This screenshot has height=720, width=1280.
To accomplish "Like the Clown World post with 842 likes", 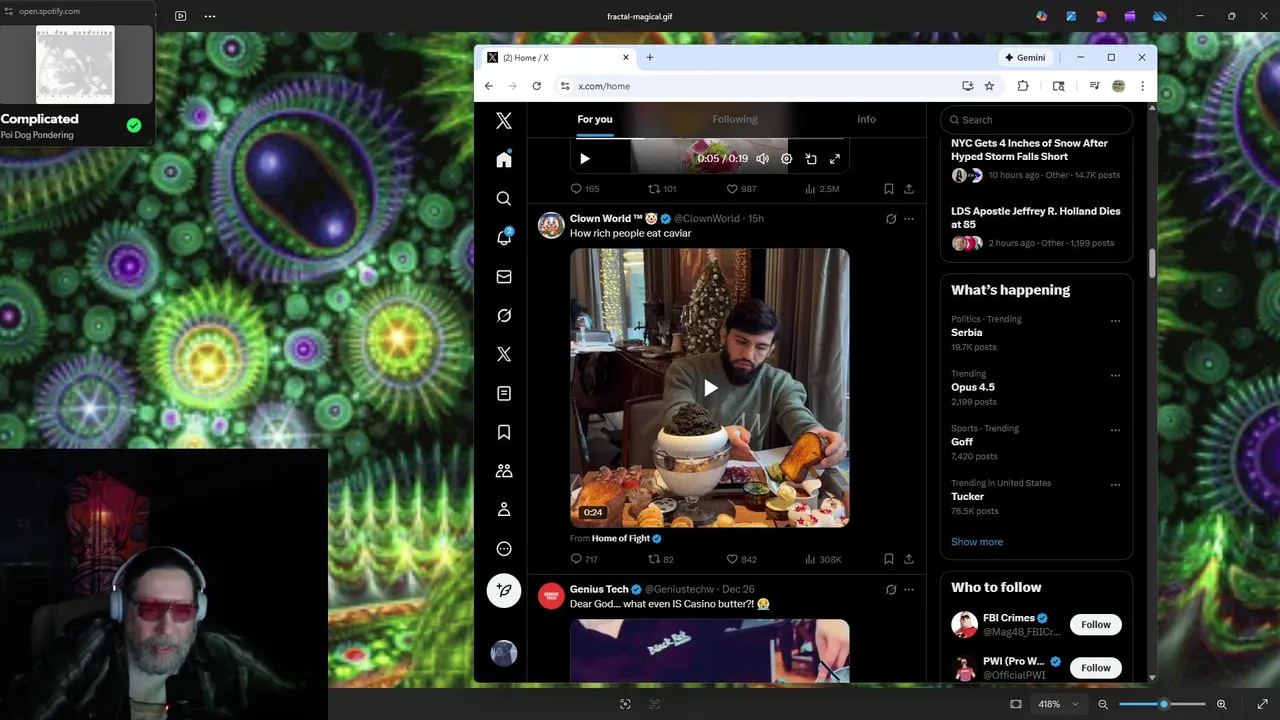I will 741,559.
